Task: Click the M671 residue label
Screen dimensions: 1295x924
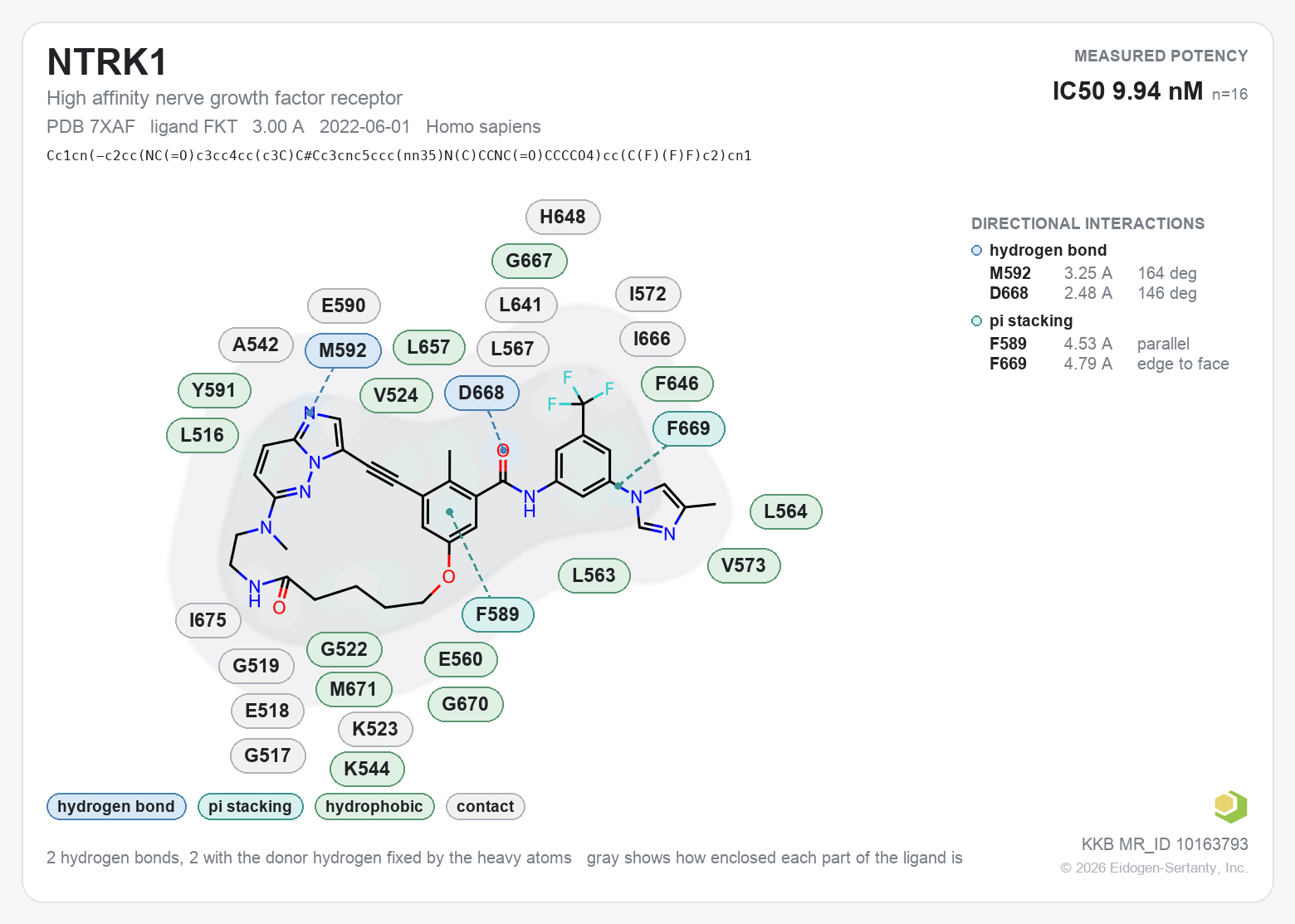Action: click(354, 689)
